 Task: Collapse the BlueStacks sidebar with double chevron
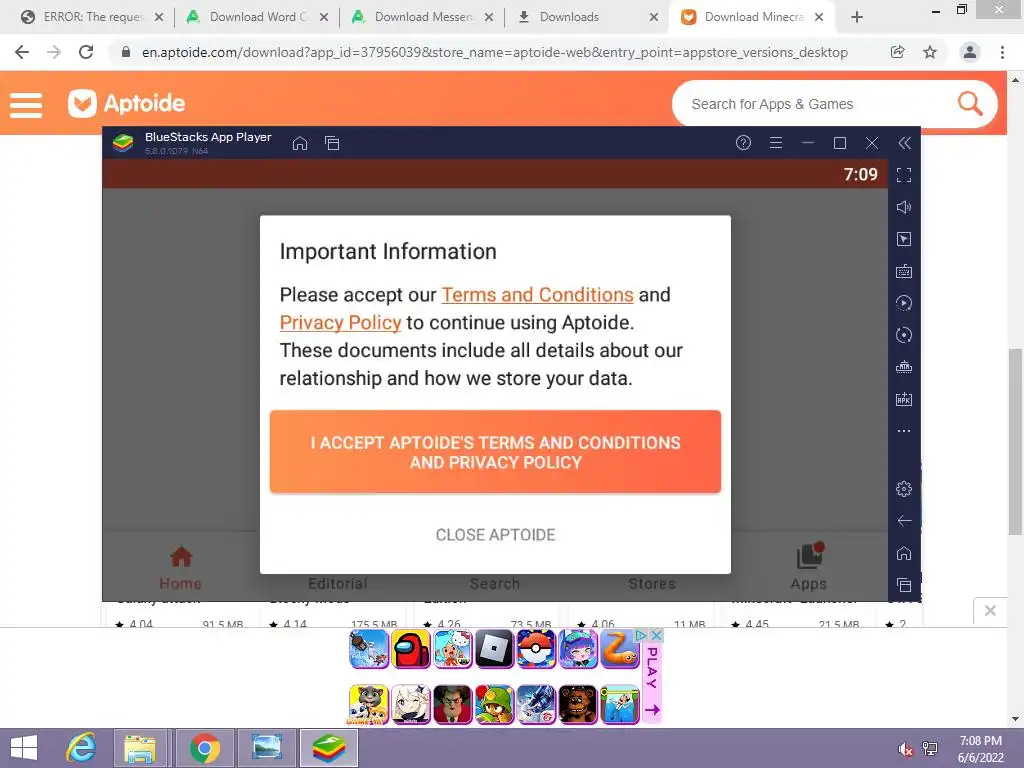coord(904,143)
